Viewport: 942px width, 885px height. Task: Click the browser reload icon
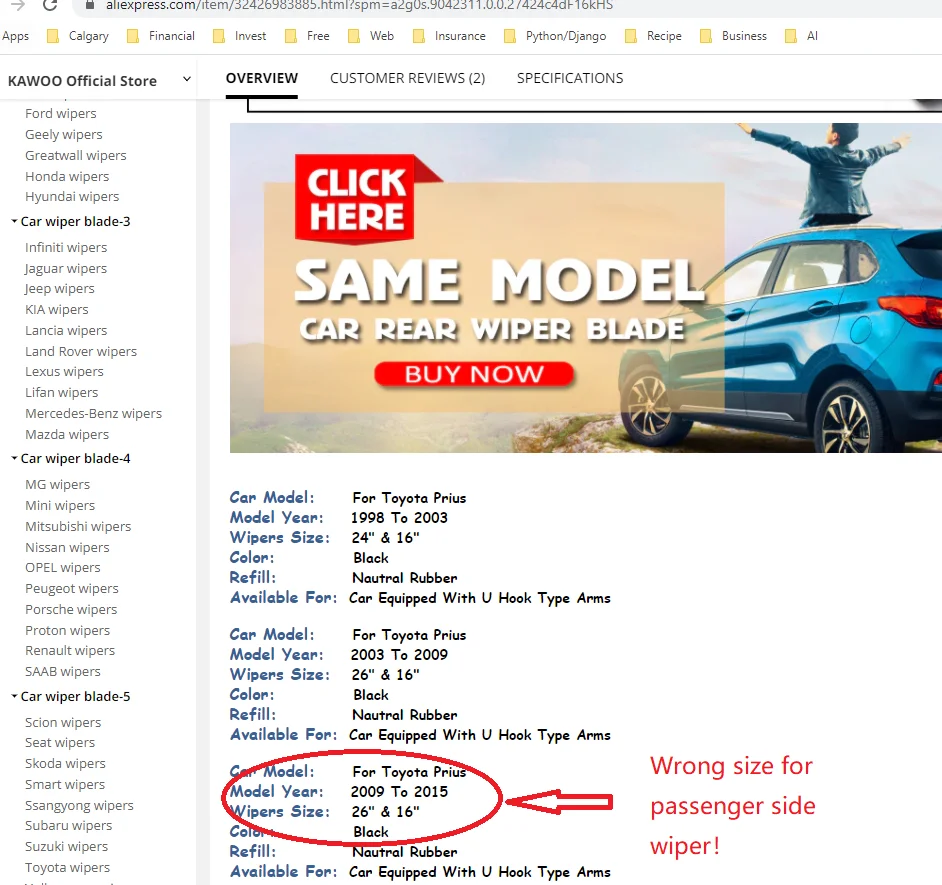tap(50, 5)
